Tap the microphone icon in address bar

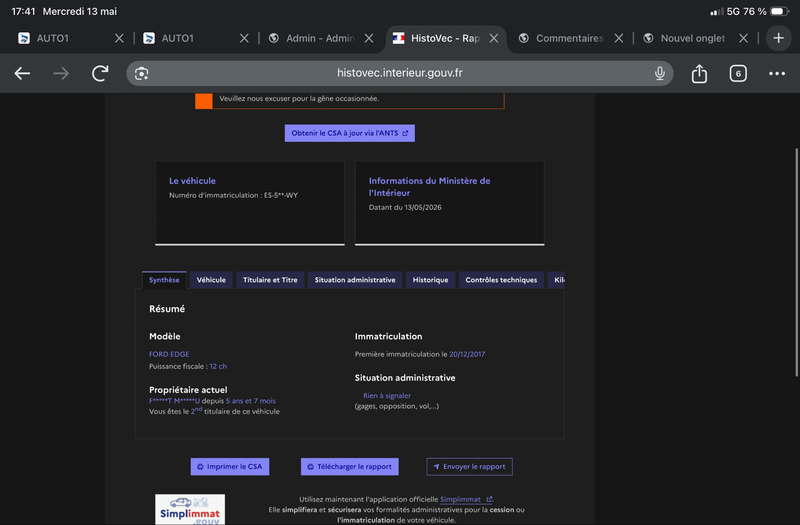pyautogui.click(x=660, y=73)
